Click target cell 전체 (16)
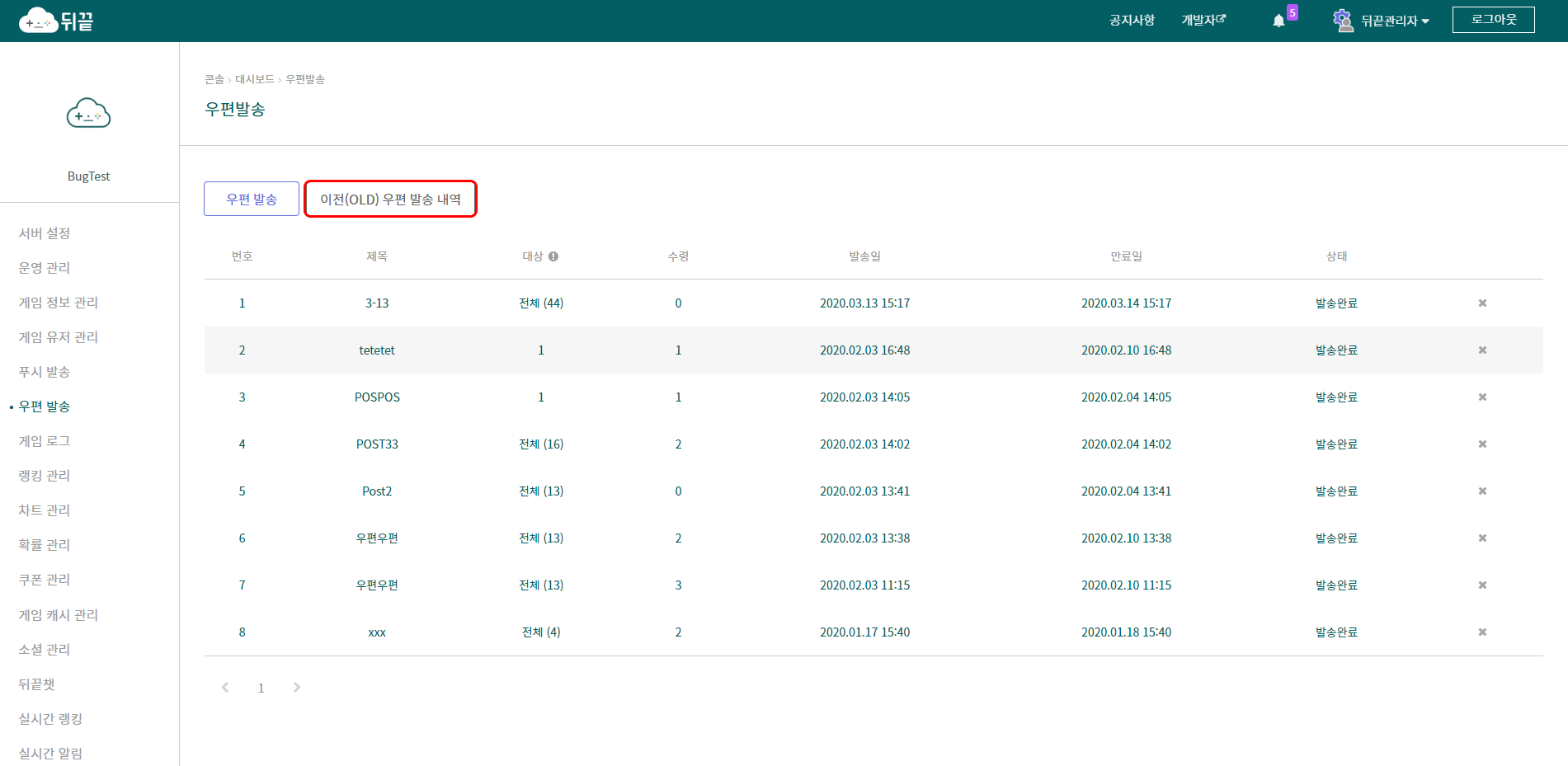 tap(541, 444)
